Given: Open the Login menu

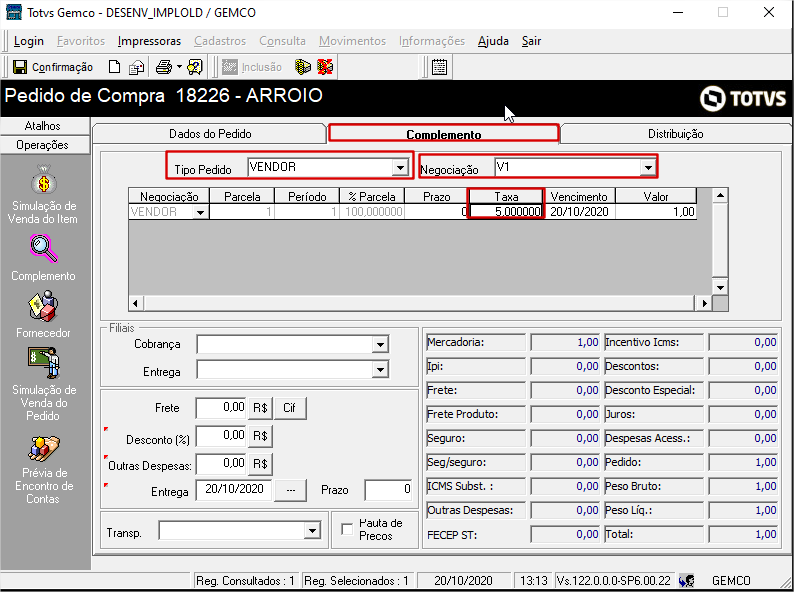Looking at the screenshot, I should click(x=29, y=41).
